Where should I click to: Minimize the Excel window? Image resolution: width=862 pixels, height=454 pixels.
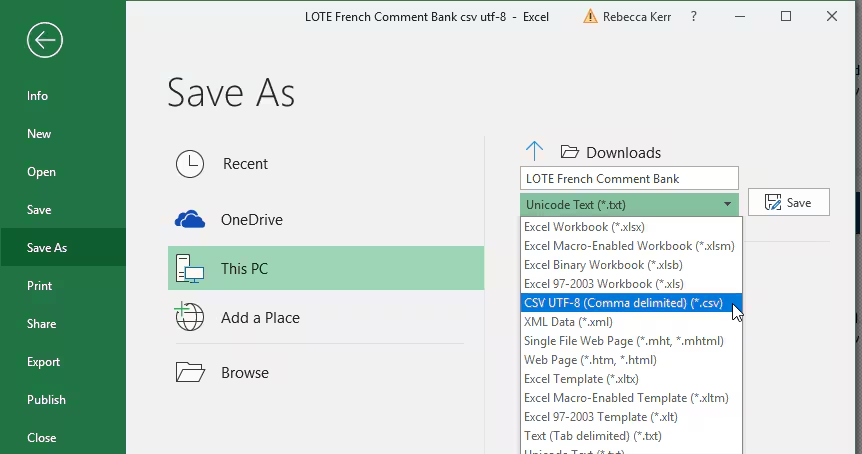coord(740,16)
